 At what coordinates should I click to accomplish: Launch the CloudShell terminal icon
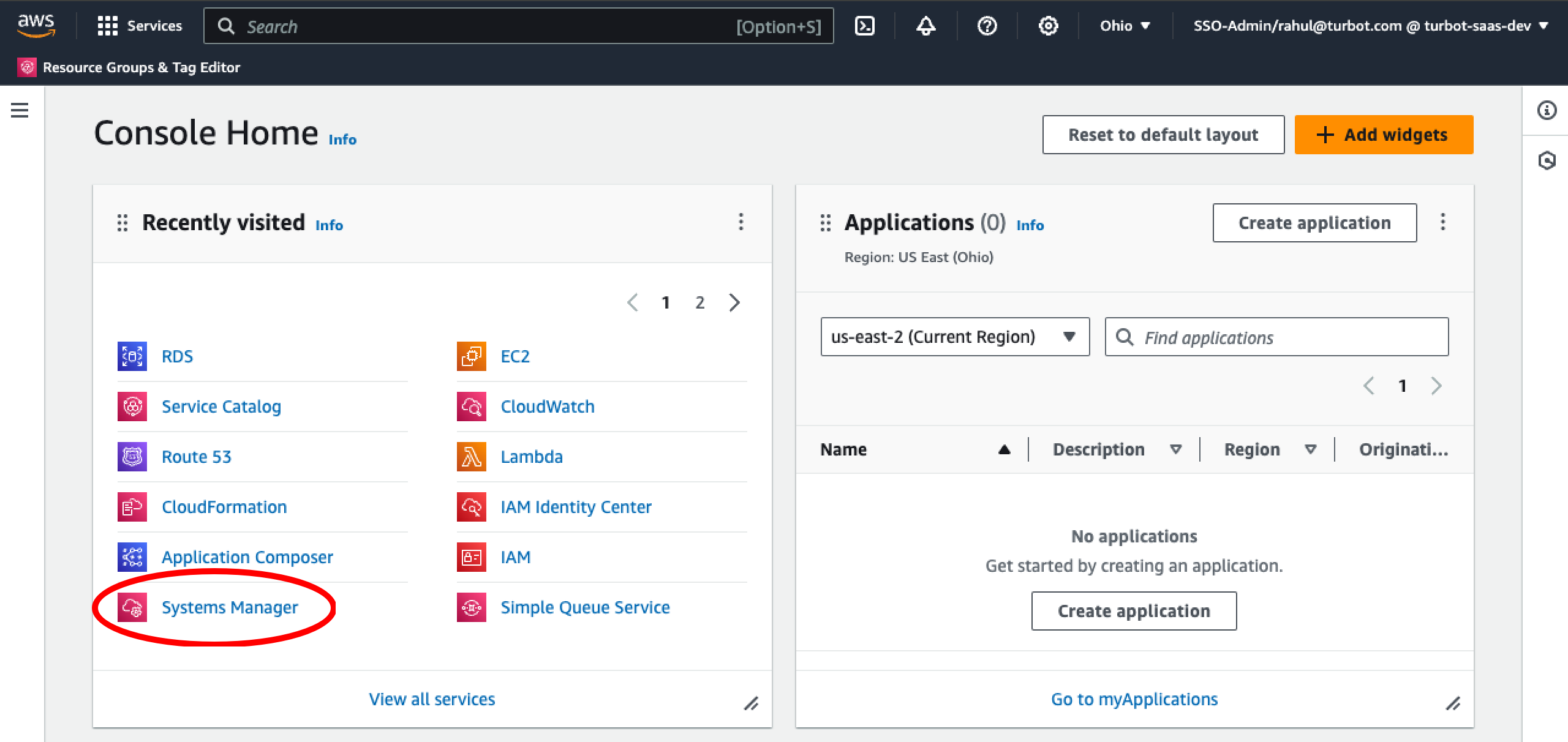(865, 26)
